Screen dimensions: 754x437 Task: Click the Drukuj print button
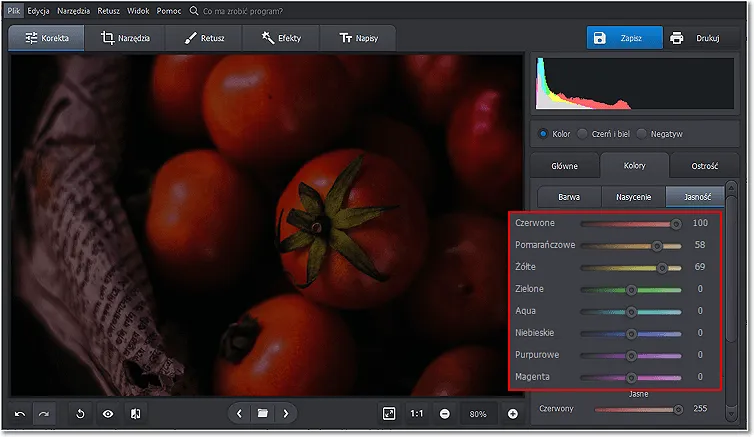tap(705, 38)
